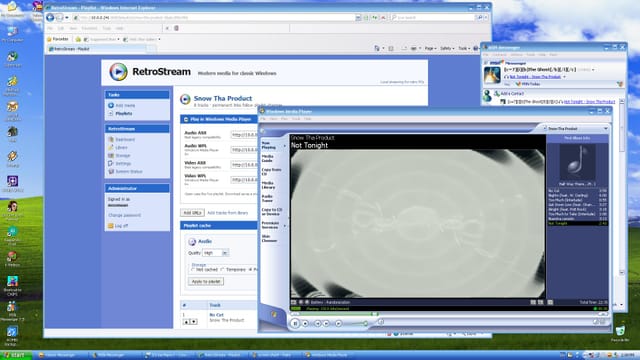Select previous visualization in Media Player
The width and height of the screenshot is (640, 360).
(300, 302)
